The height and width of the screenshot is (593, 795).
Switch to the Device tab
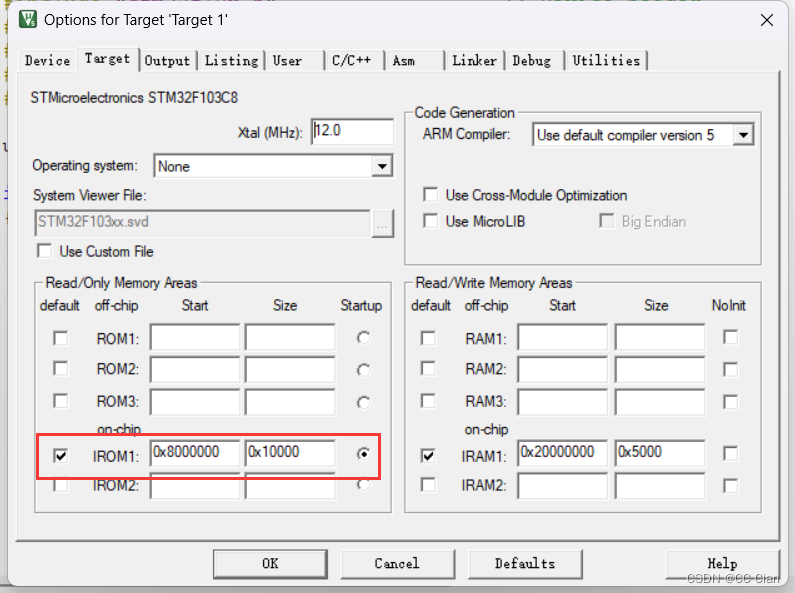(x=48, y=60)
